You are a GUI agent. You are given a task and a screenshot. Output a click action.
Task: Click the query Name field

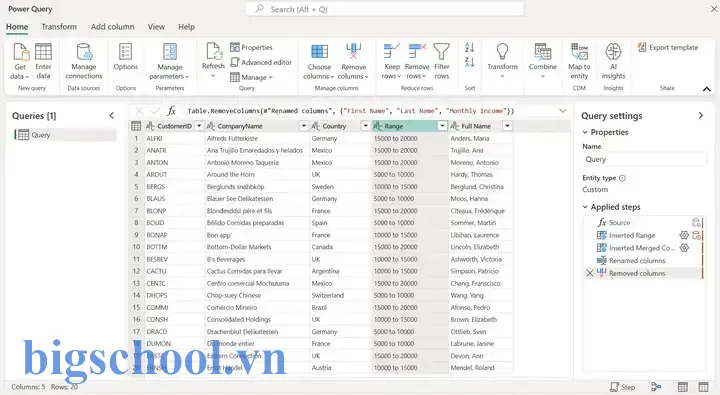(644, 159)
